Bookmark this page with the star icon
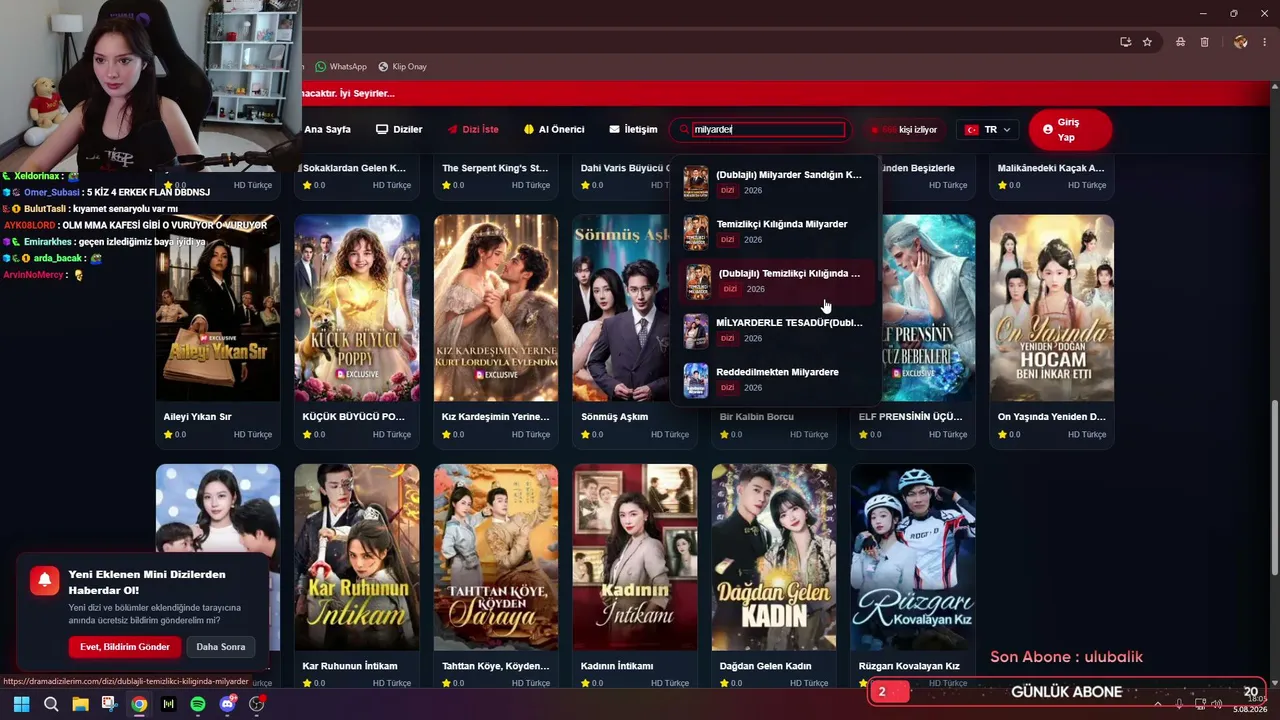This screenshot has height=720, width=1280. coord(1147,42)
